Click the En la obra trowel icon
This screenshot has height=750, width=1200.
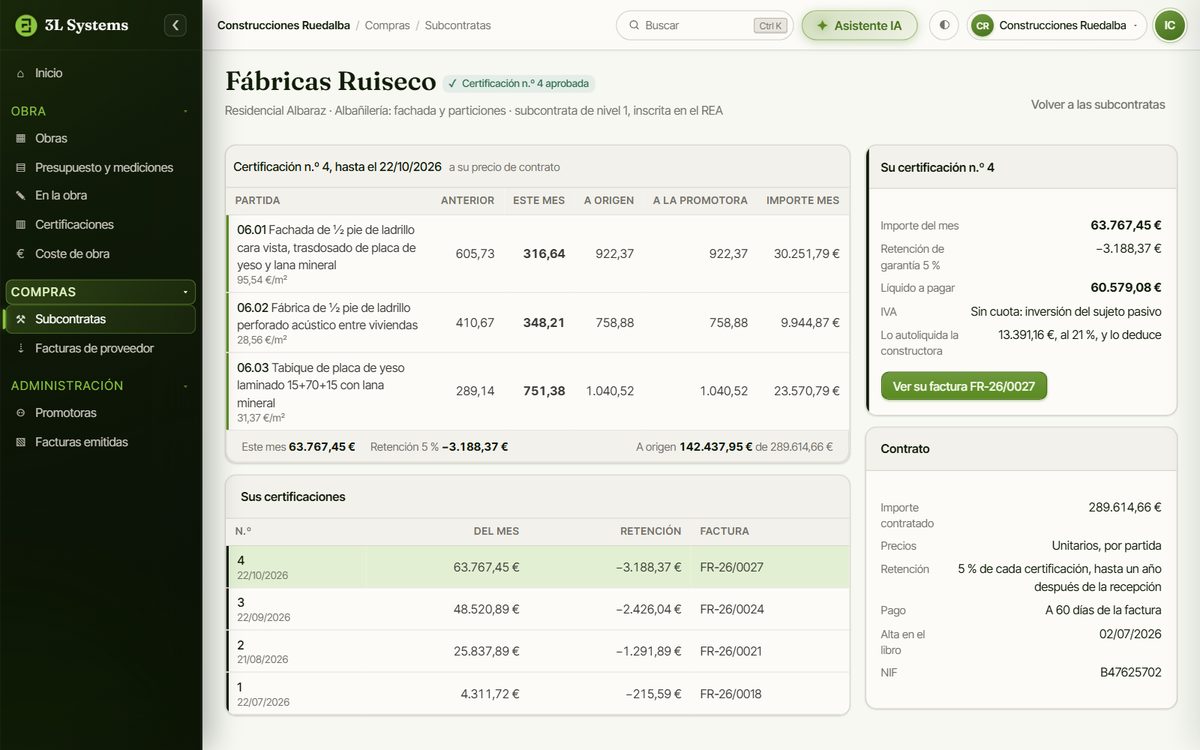[x=20, y=196]
